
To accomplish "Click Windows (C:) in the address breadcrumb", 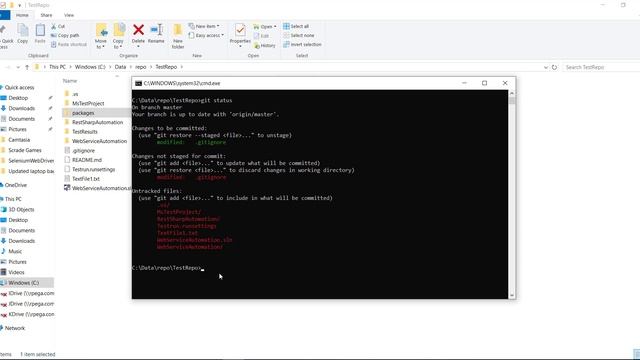I will tap(90, 67).
